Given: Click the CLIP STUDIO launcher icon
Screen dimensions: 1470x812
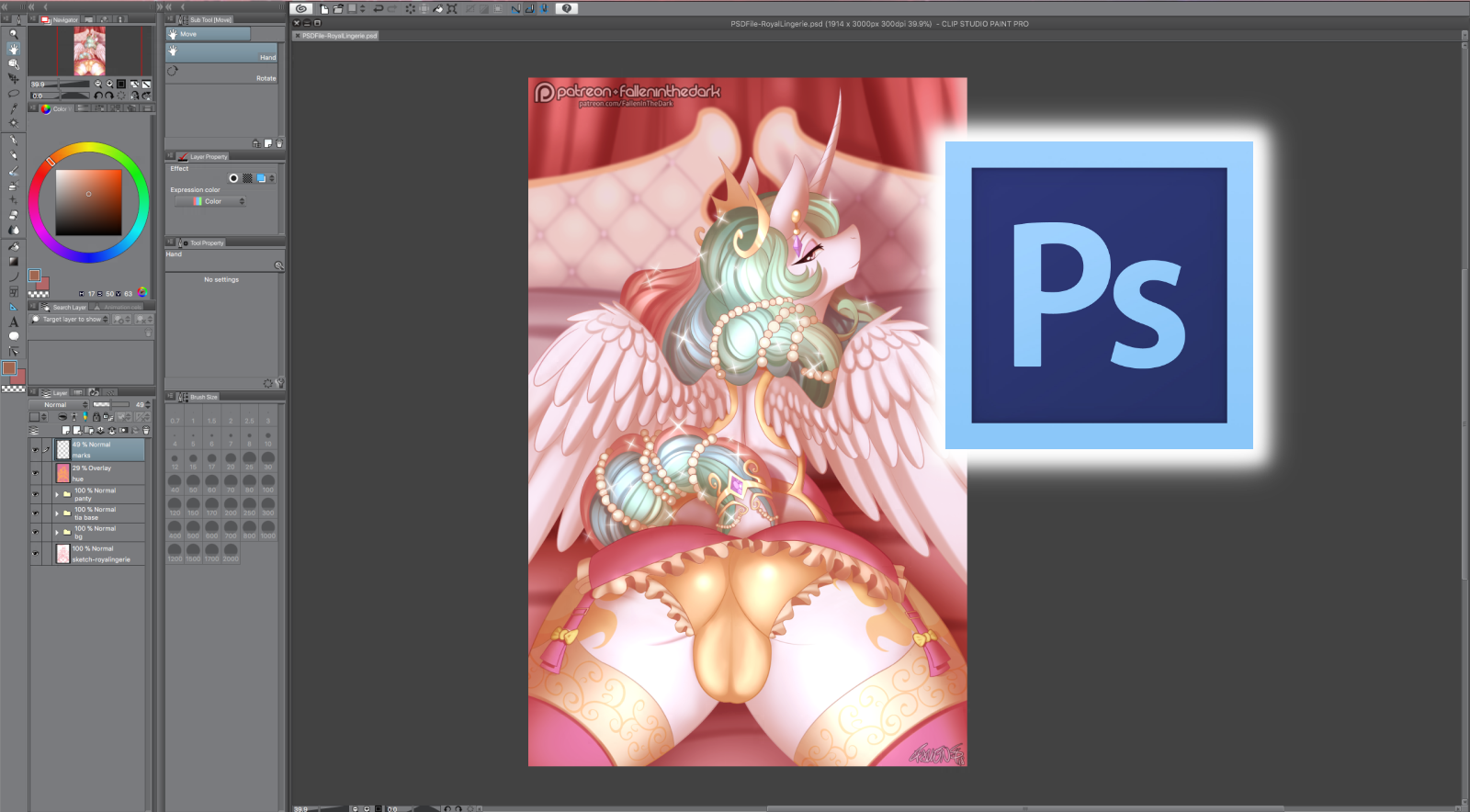Looking at the screenshot, I should [301, 8].
